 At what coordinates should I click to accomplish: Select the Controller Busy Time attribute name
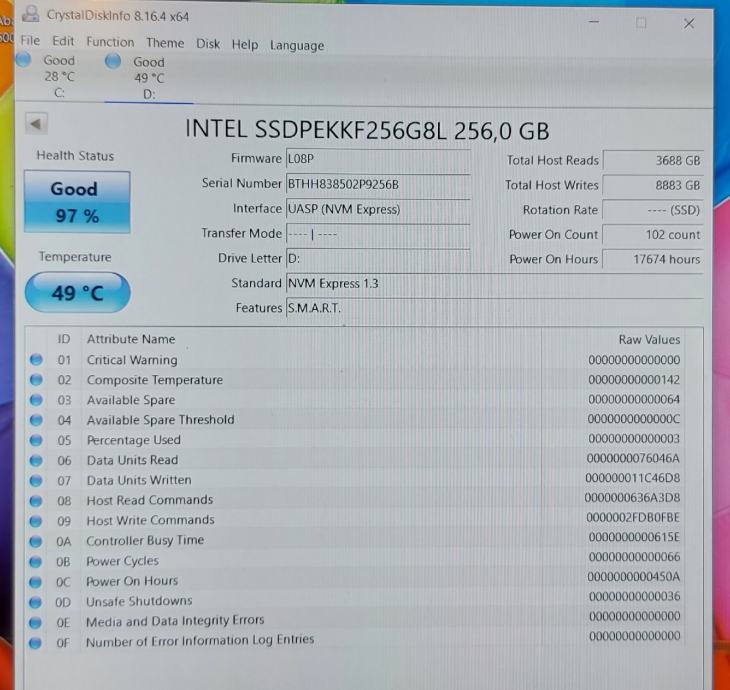click(x=145, y=541)
